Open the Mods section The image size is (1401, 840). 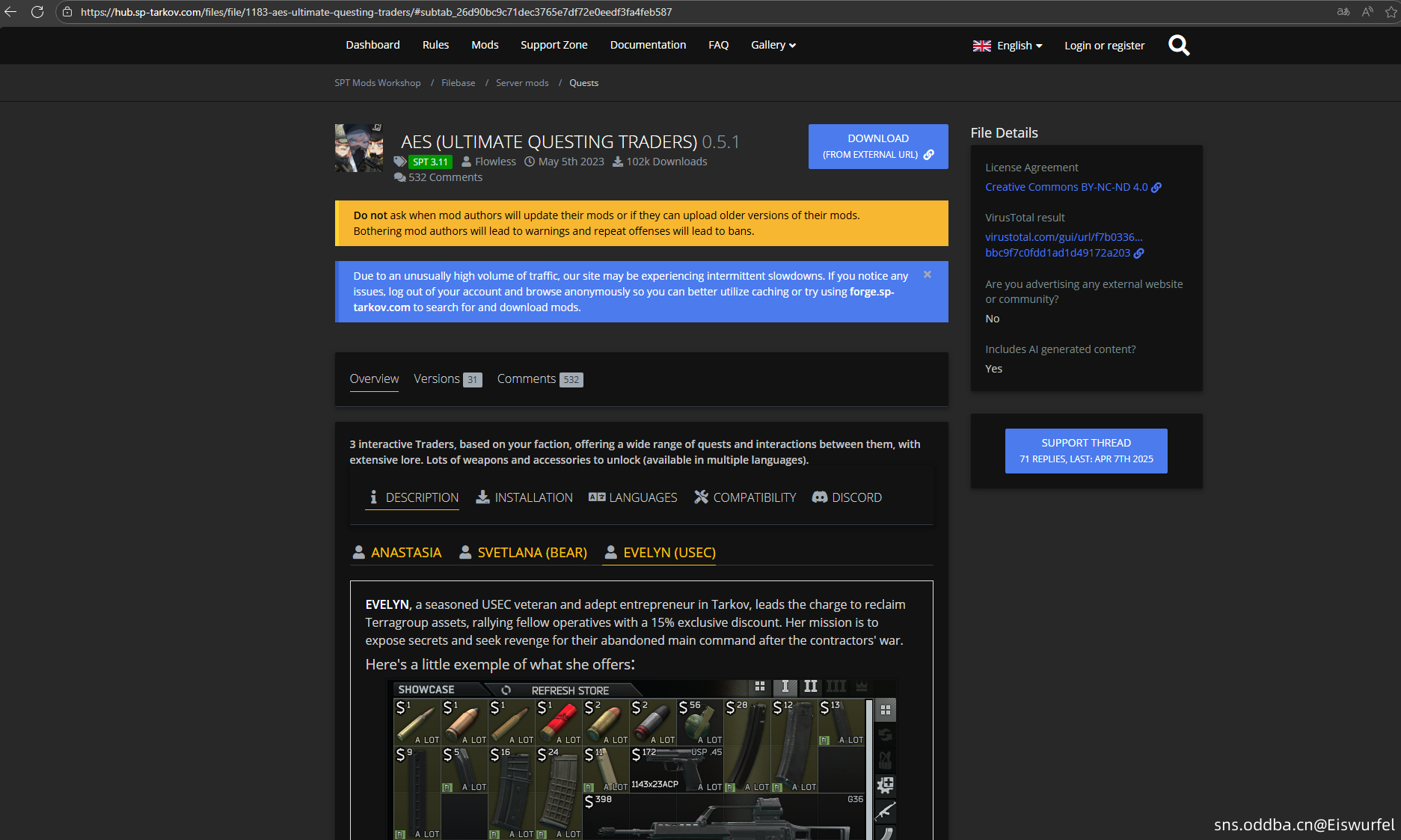485,45
